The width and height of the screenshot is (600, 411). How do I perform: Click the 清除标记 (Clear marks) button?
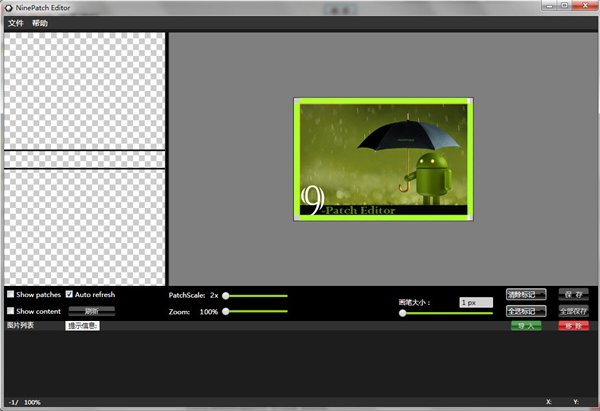click(x=526, y=294)
